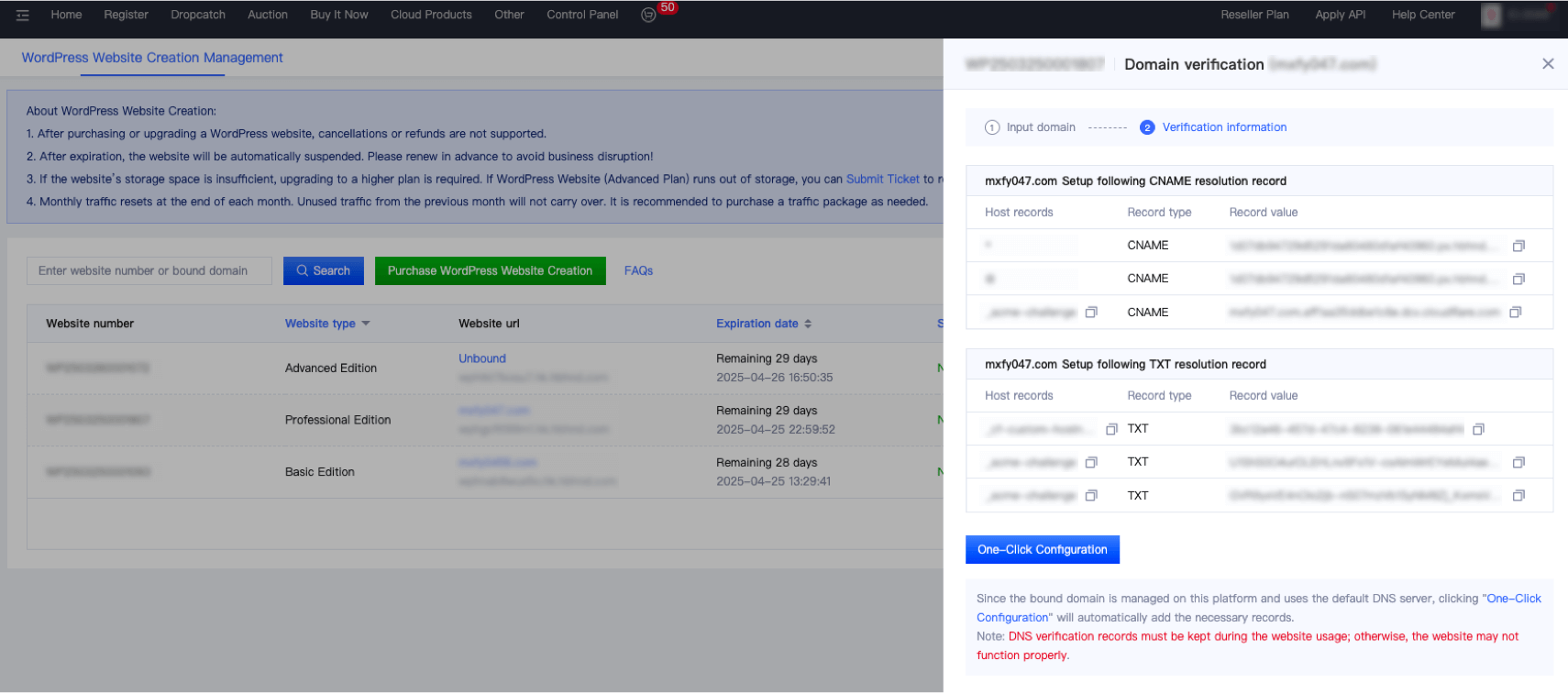1568x693 pixels.
Task: Copy the second CNAME record value
Action: [1518, 279]
